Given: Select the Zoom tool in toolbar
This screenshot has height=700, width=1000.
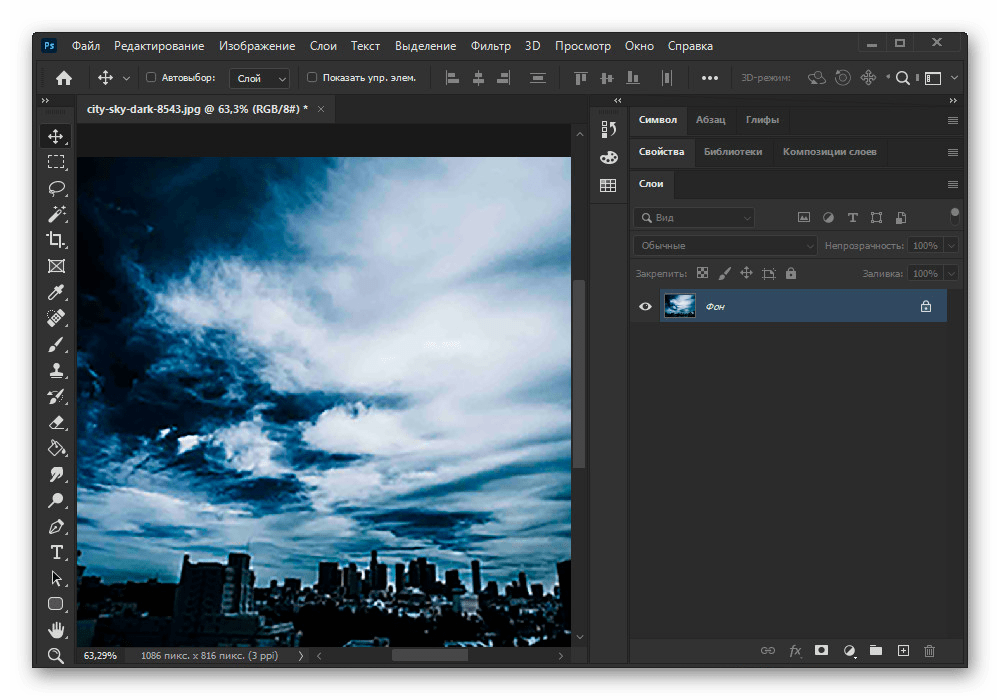Looking at the screenshot, I should 55,655.
